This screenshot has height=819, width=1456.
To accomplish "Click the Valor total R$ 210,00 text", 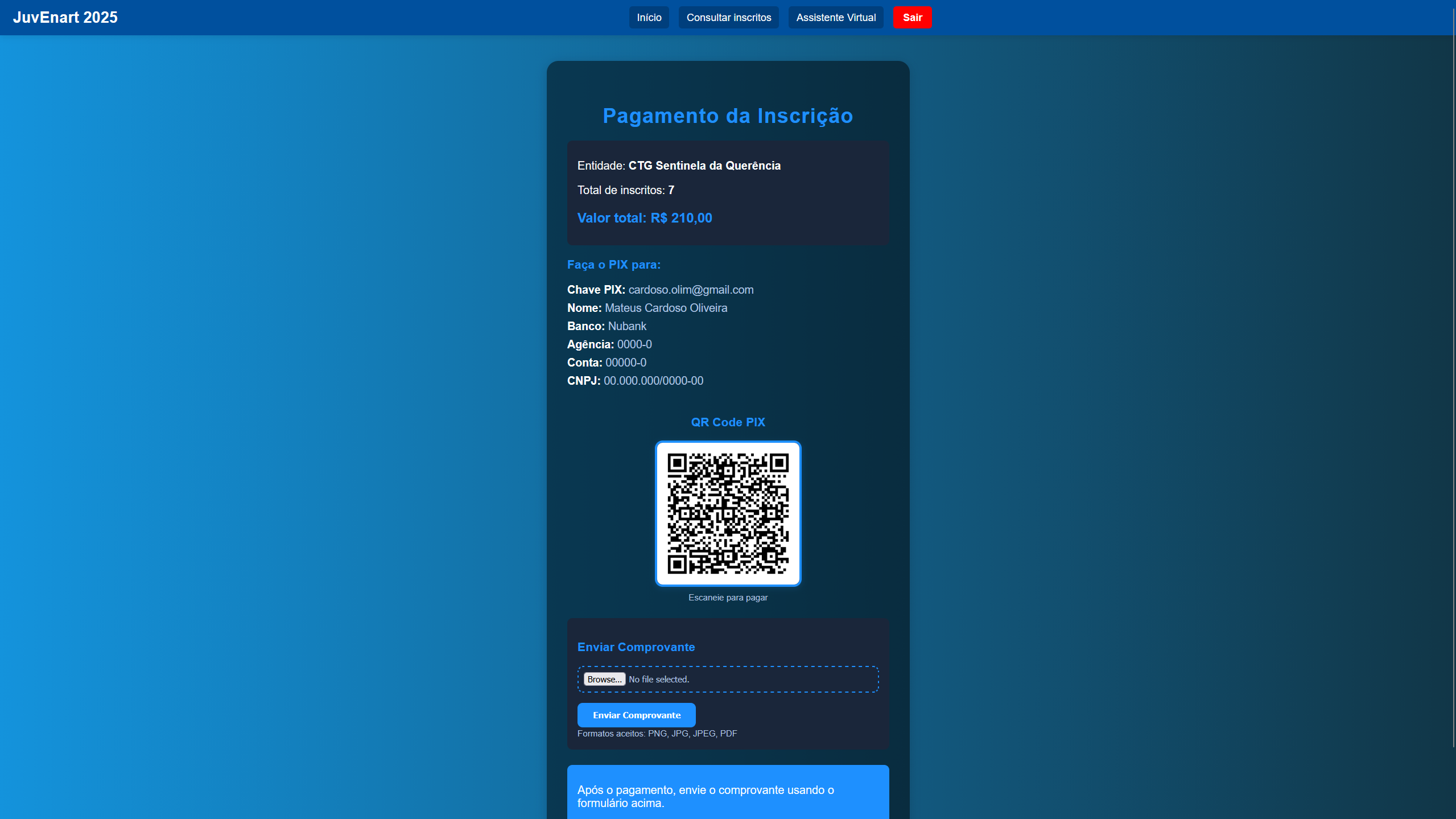I will [x=645, y=218].
